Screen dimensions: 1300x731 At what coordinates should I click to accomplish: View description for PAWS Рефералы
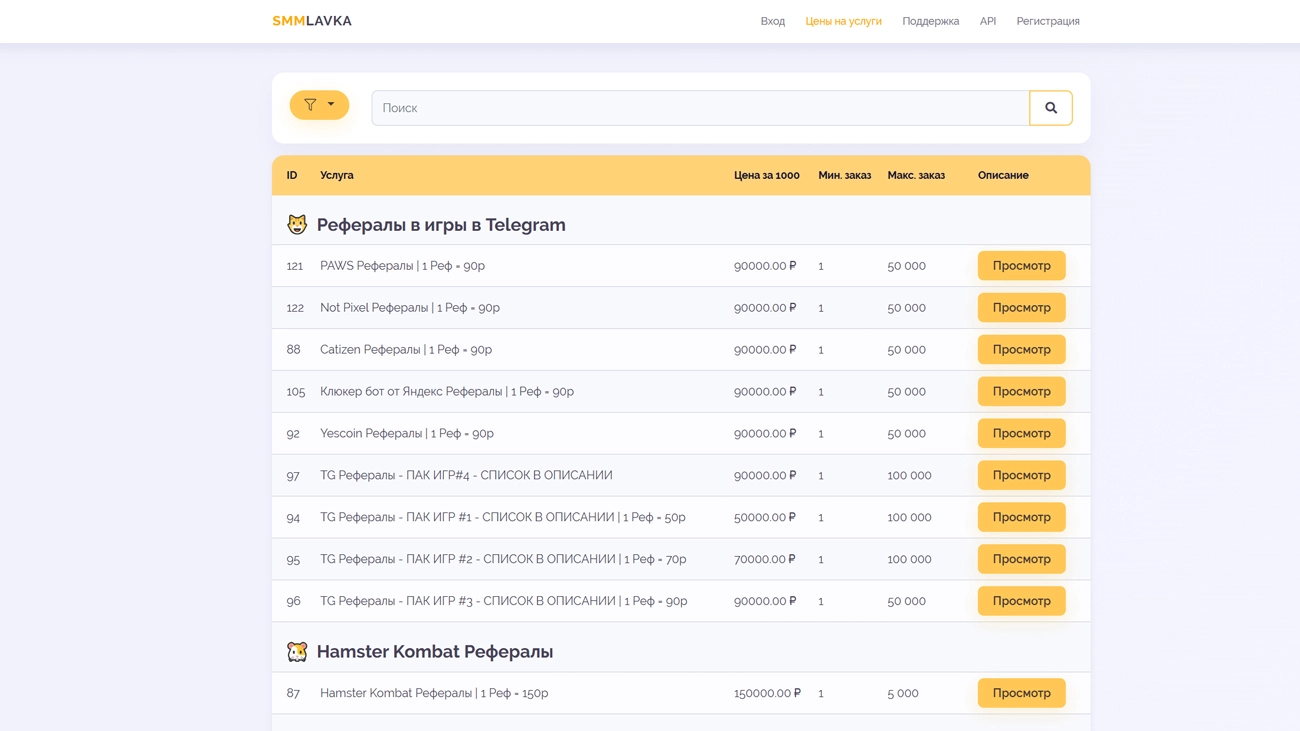[x=1021, y=266]
